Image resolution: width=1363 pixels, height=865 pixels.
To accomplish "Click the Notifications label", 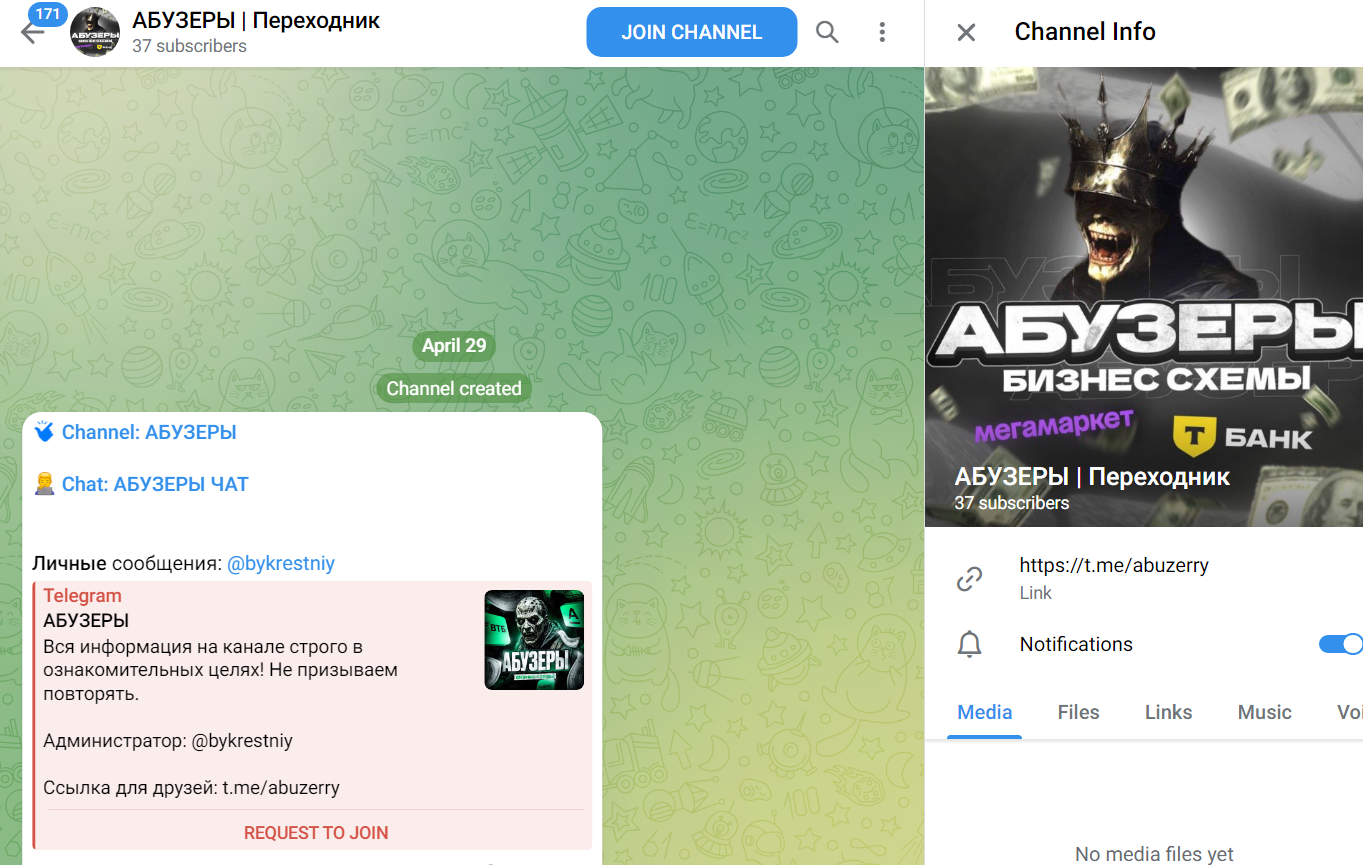I will [x=1076, y=645].
